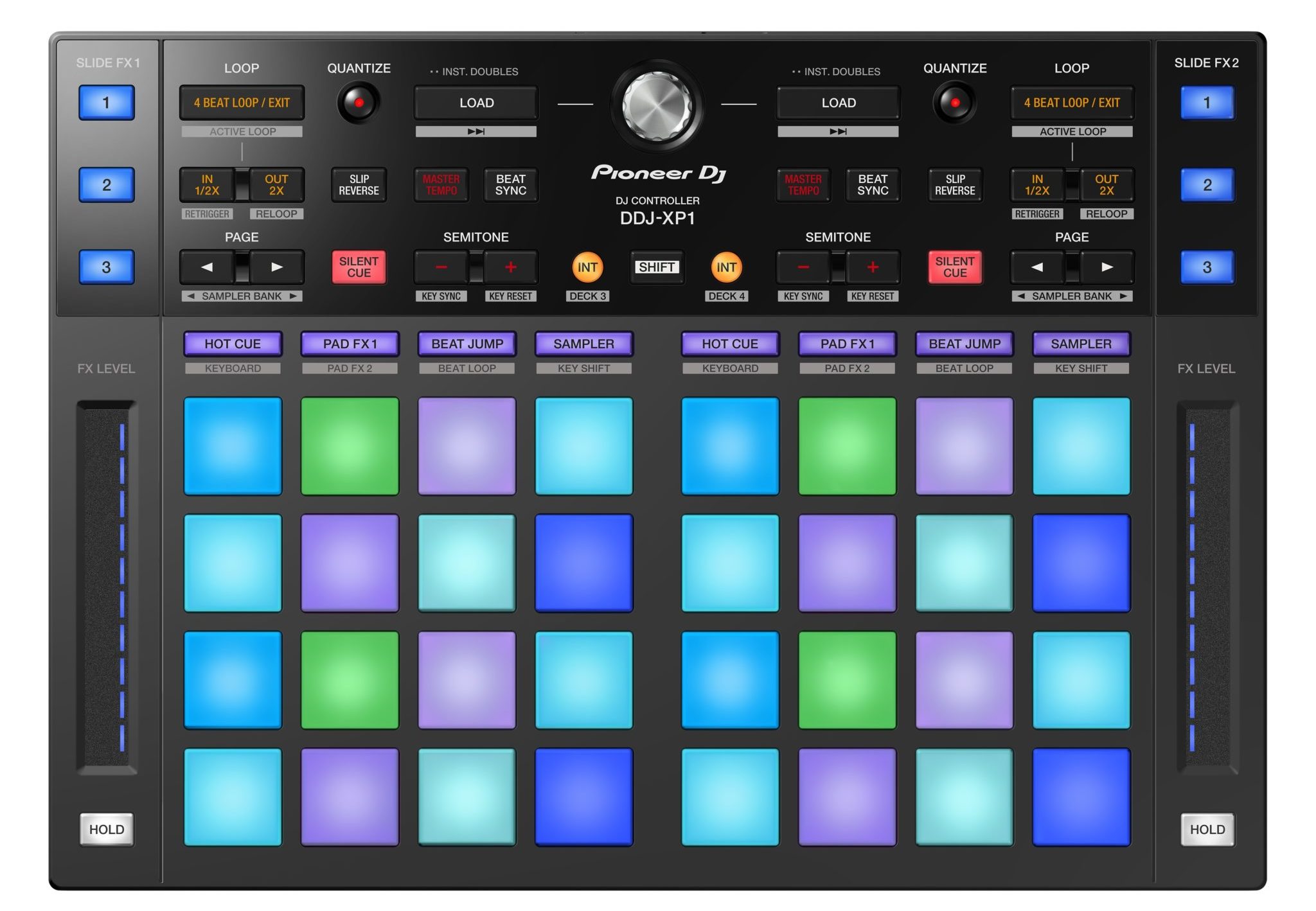1316x911 pixels.
Task: Switch left deck to HOT CUE mode
Action: 233,344
